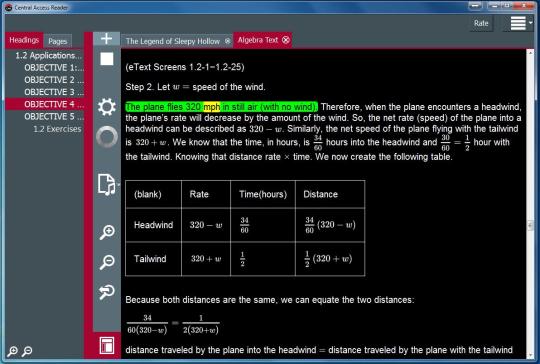Jump to 1.2 Exercises heading
The image size is (540, 364).
[57, 129]
